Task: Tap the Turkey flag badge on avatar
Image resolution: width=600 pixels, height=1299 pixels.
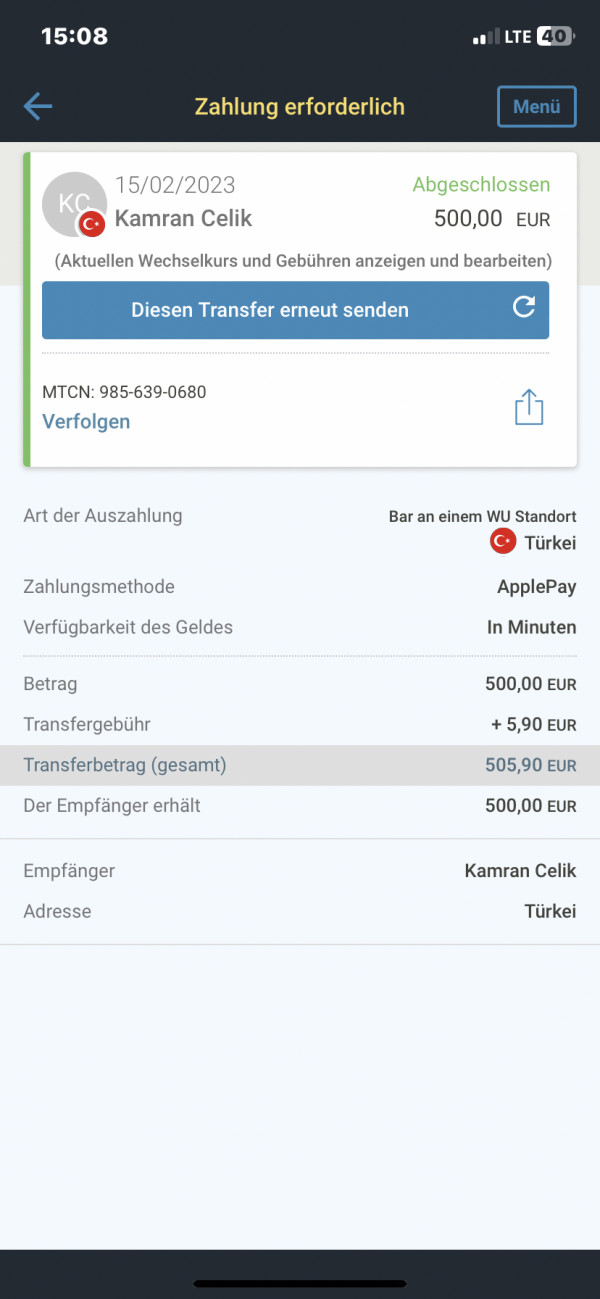Action: coord(92,224)
